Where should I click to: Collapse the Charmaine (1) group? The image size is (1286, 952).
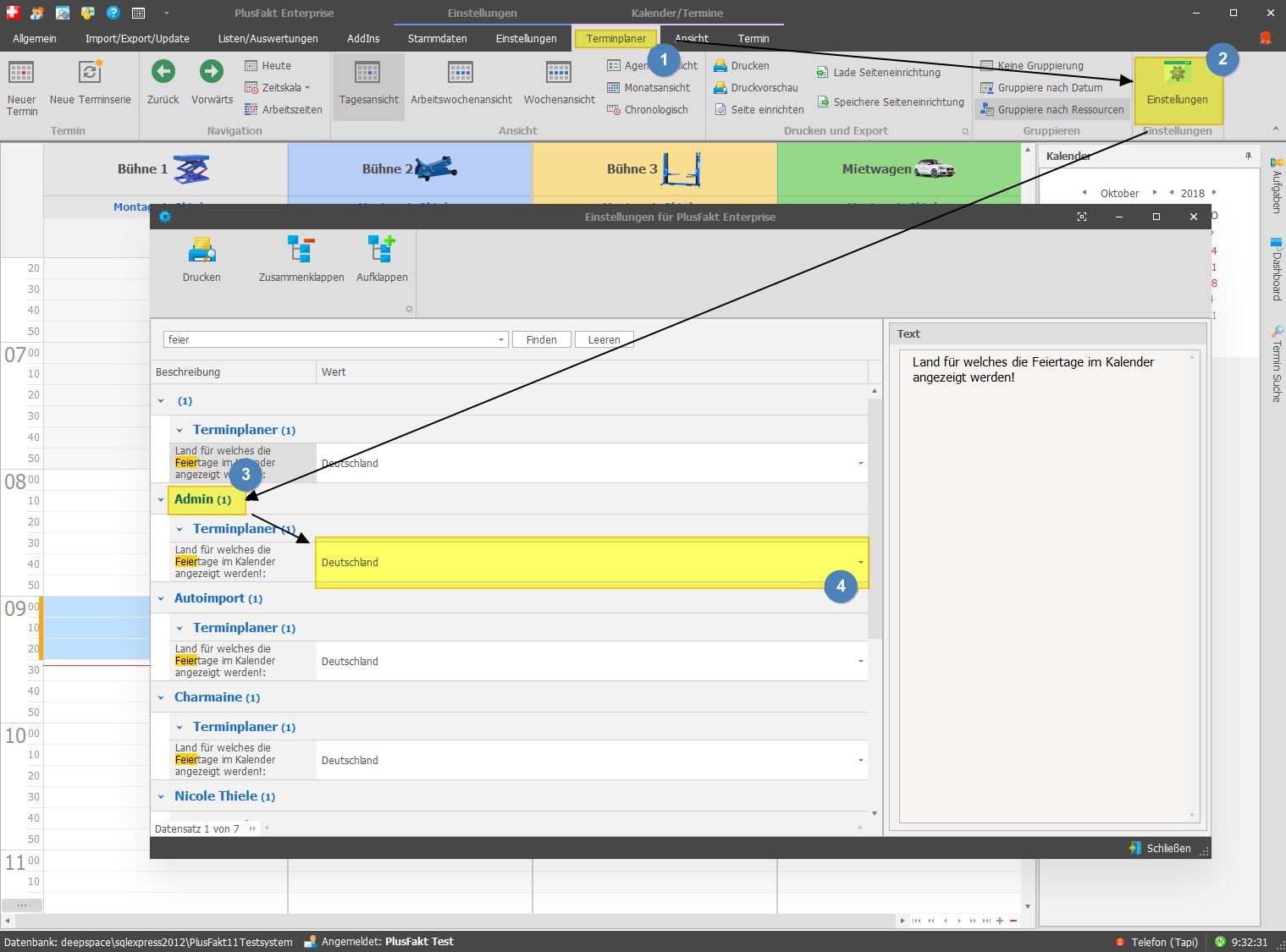coord(161,697)
